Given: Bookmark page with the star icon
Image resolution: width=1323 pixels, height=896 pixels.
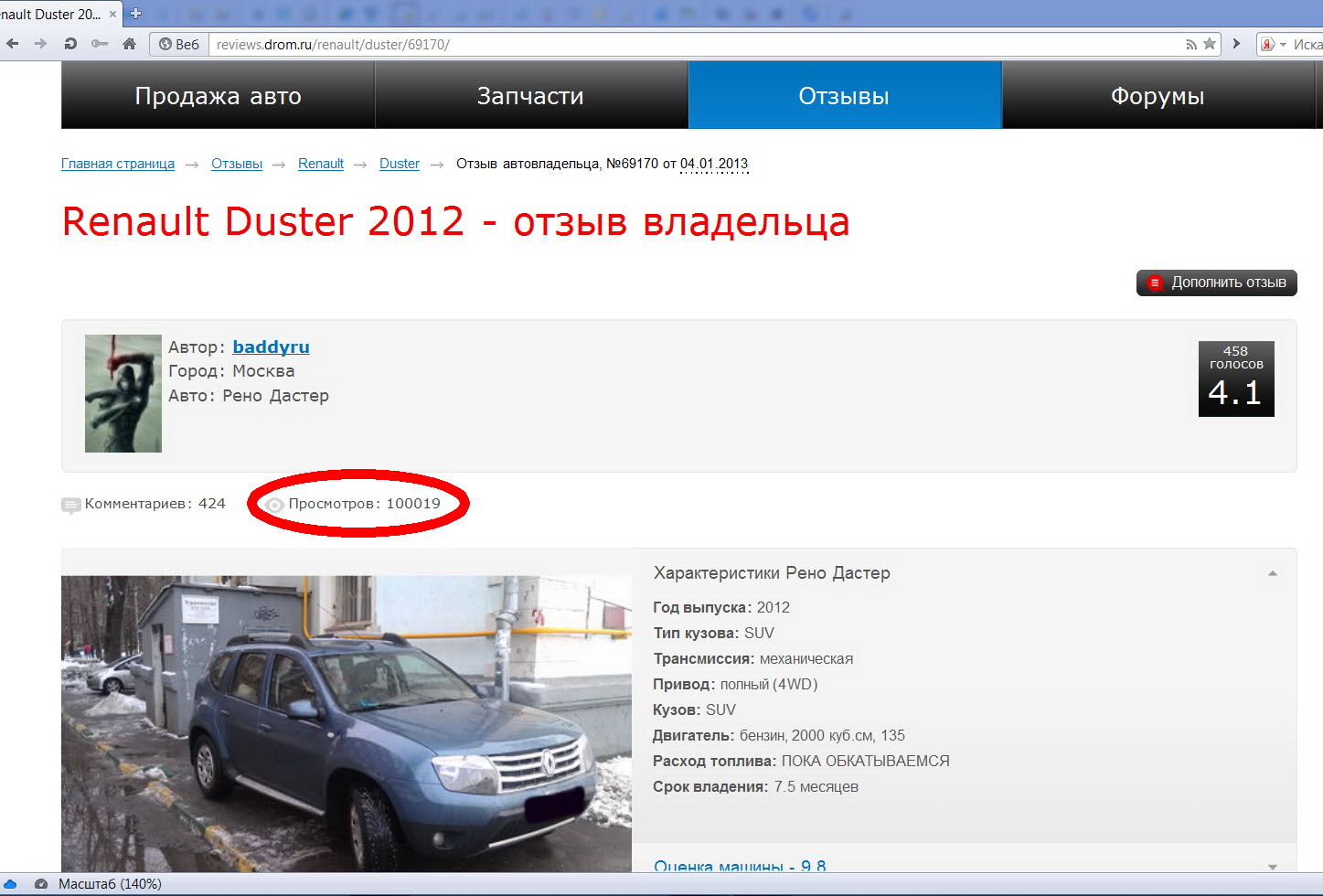Looking at the screenshot, I should (x=1210, y=44).
